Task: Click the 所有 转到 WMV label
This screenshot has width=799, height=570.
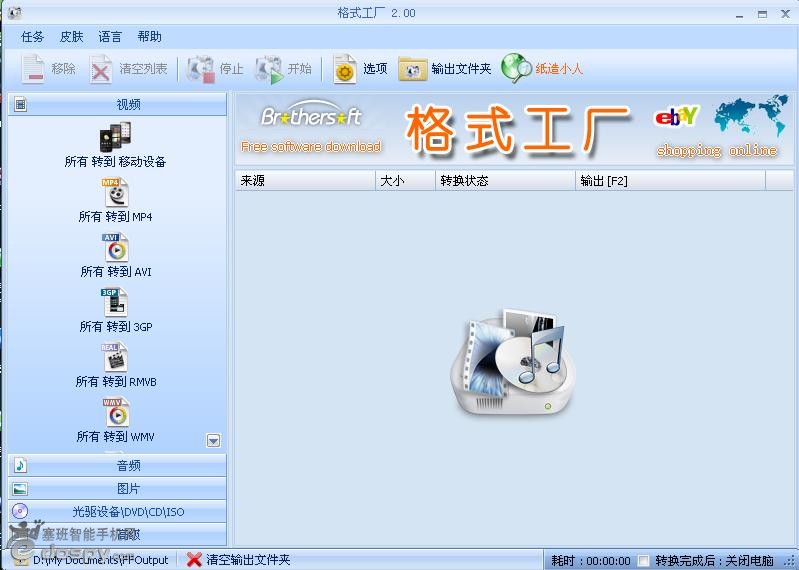Action: tap(115, 437)
